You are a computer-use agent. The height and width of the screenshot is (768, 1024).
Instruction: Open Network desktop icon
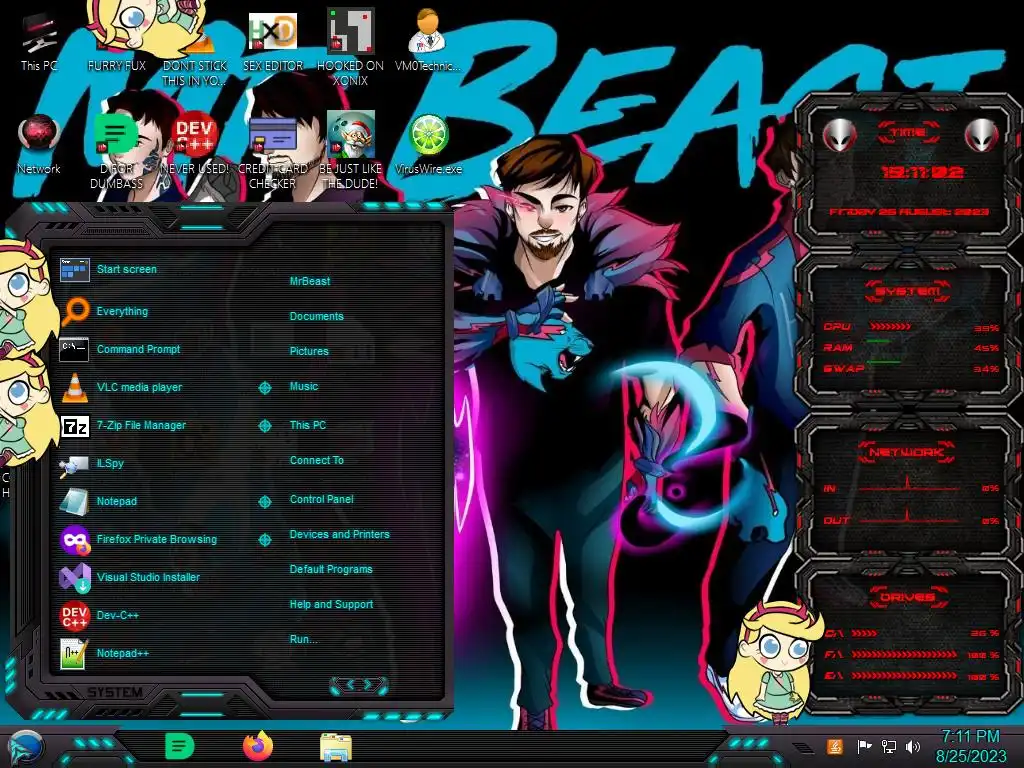click(39, 144)
